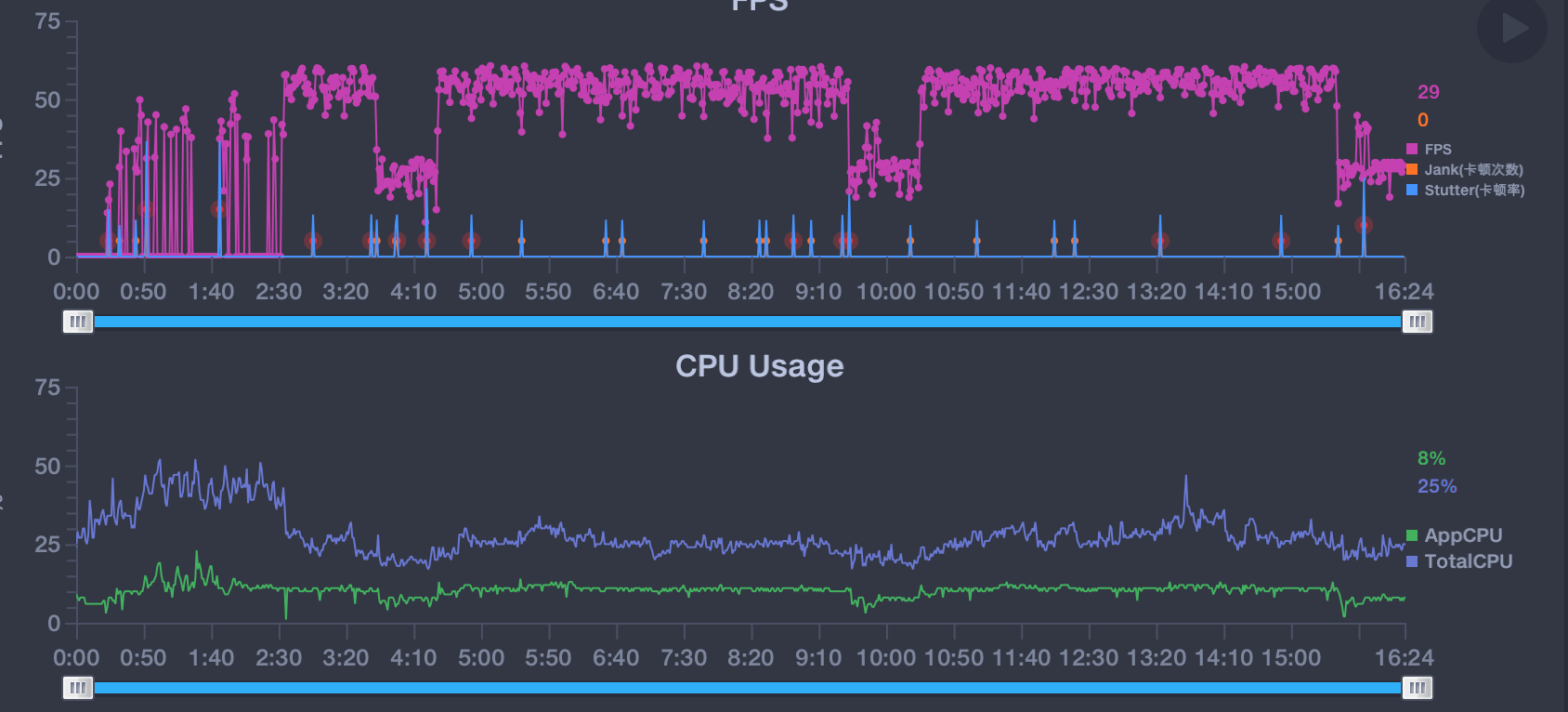Hide the AppCPU line via its green legend swatch

pos(1412,535)
